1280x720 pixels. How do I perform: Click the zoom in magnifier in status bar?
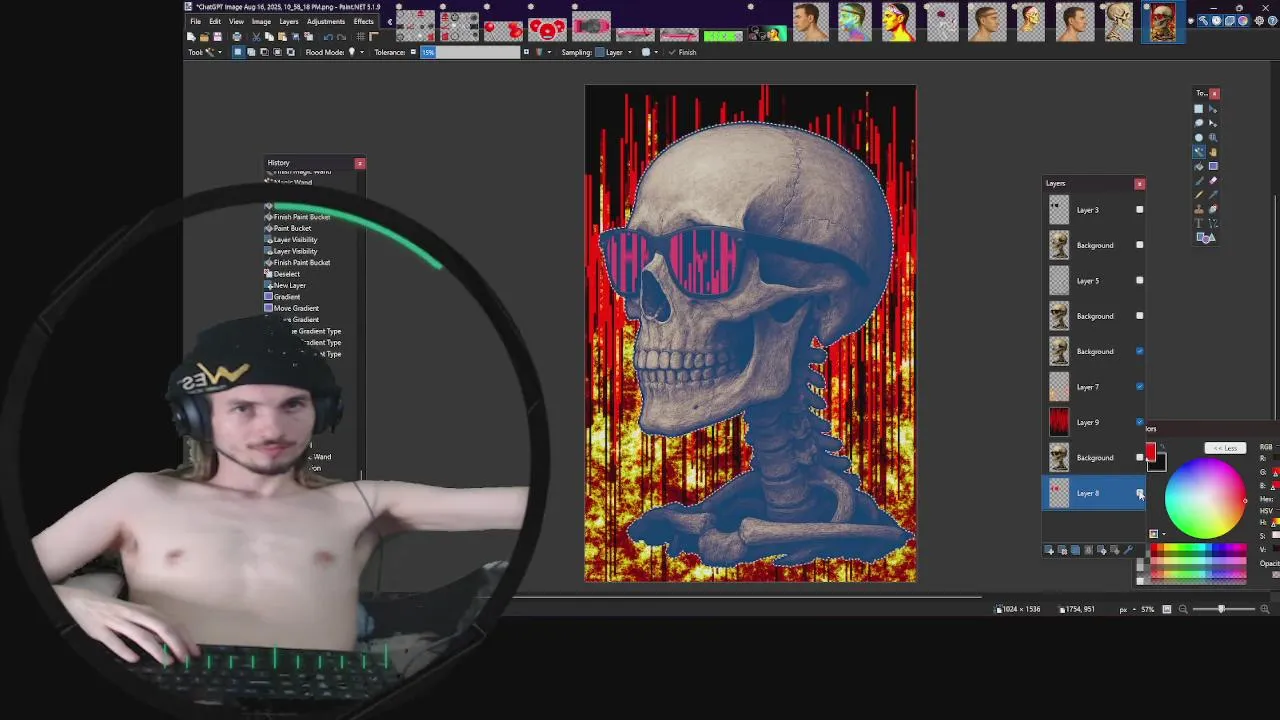(x=1265, y=609)
